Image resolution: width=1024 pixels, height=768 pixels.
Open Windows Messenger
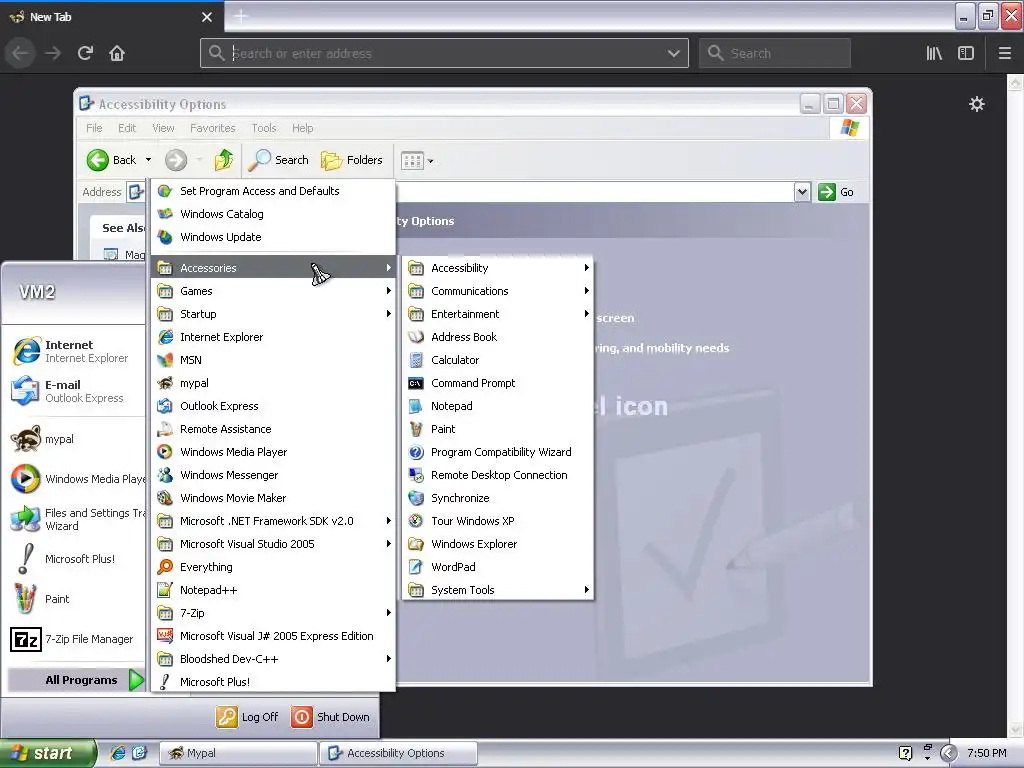point(273,475)
